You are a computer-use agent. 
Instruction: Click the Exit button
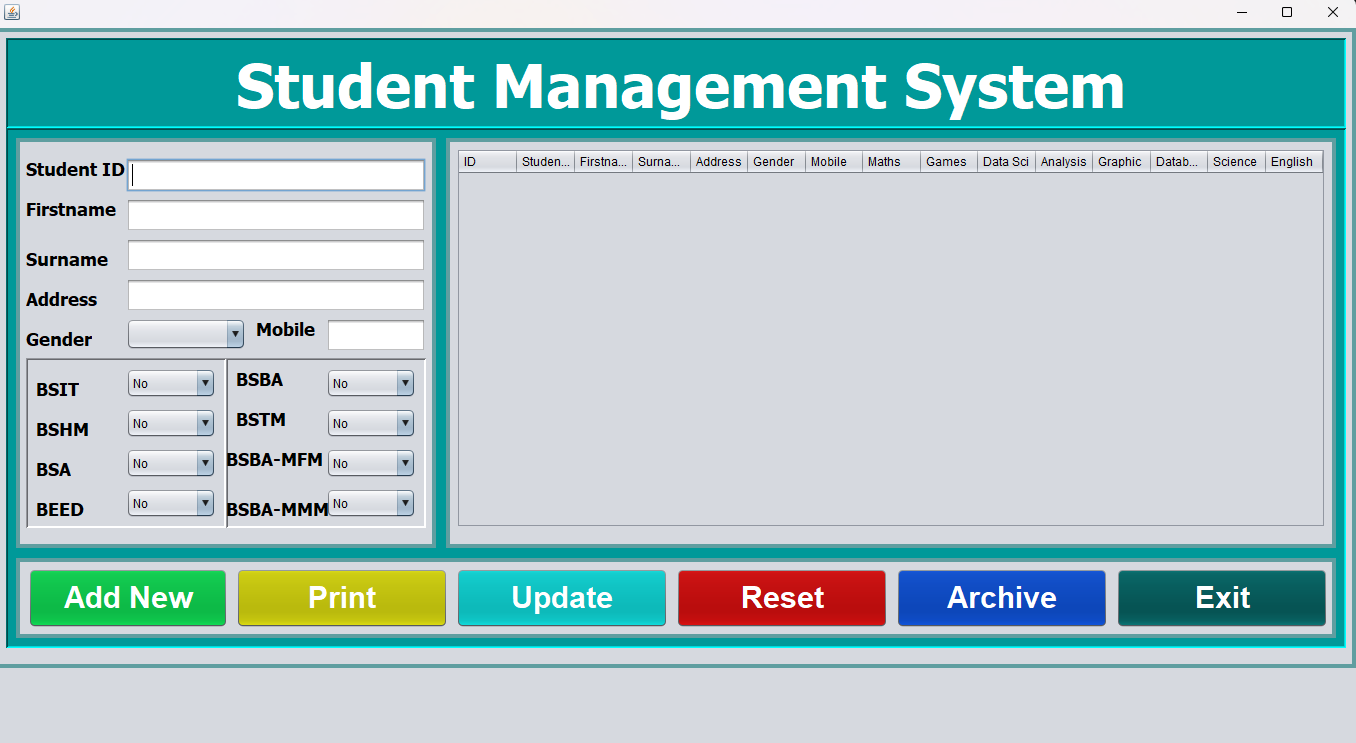[x=1221, y=598]
